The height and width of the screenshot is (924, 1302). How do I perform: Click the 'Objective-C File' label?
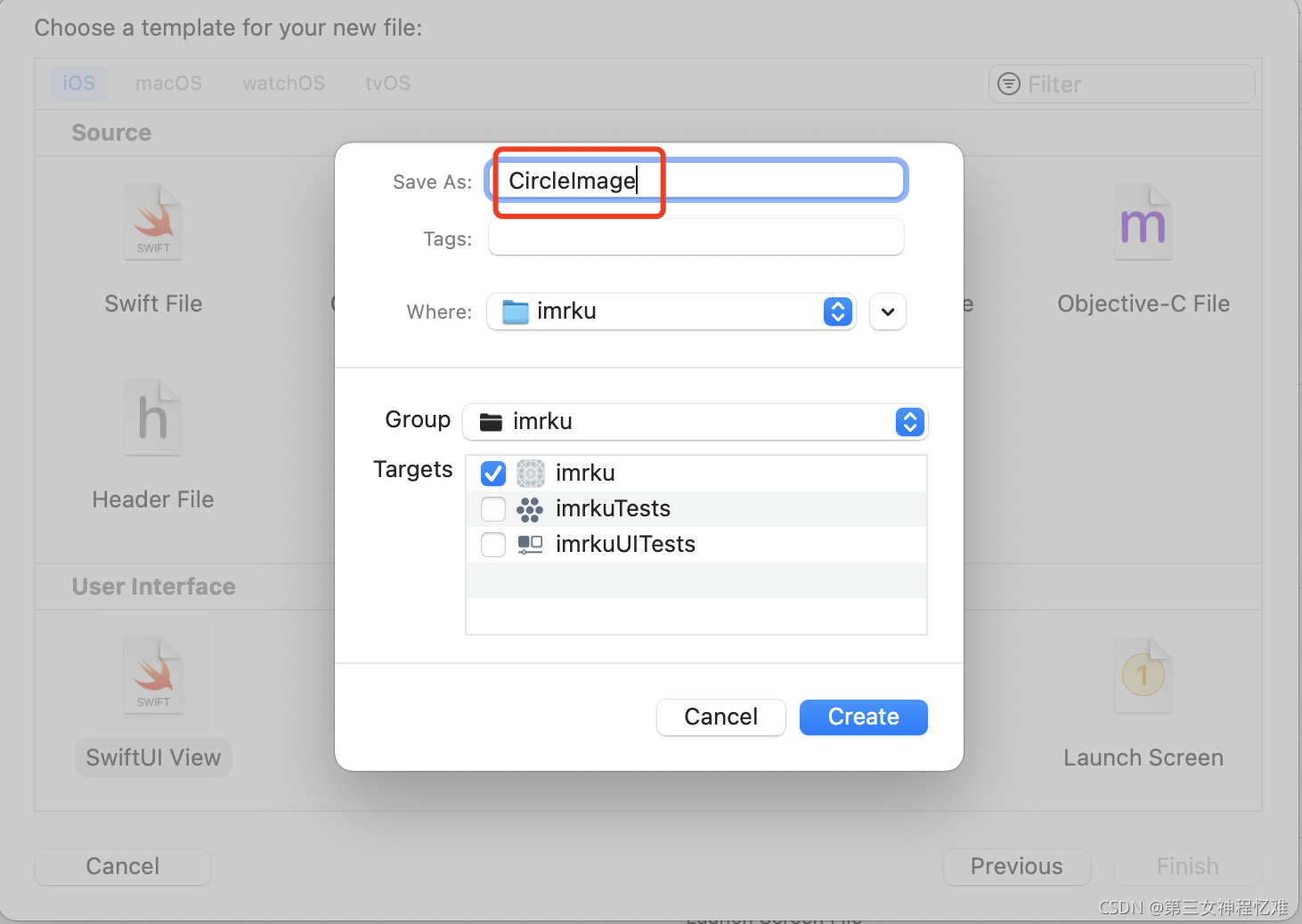1143,304
